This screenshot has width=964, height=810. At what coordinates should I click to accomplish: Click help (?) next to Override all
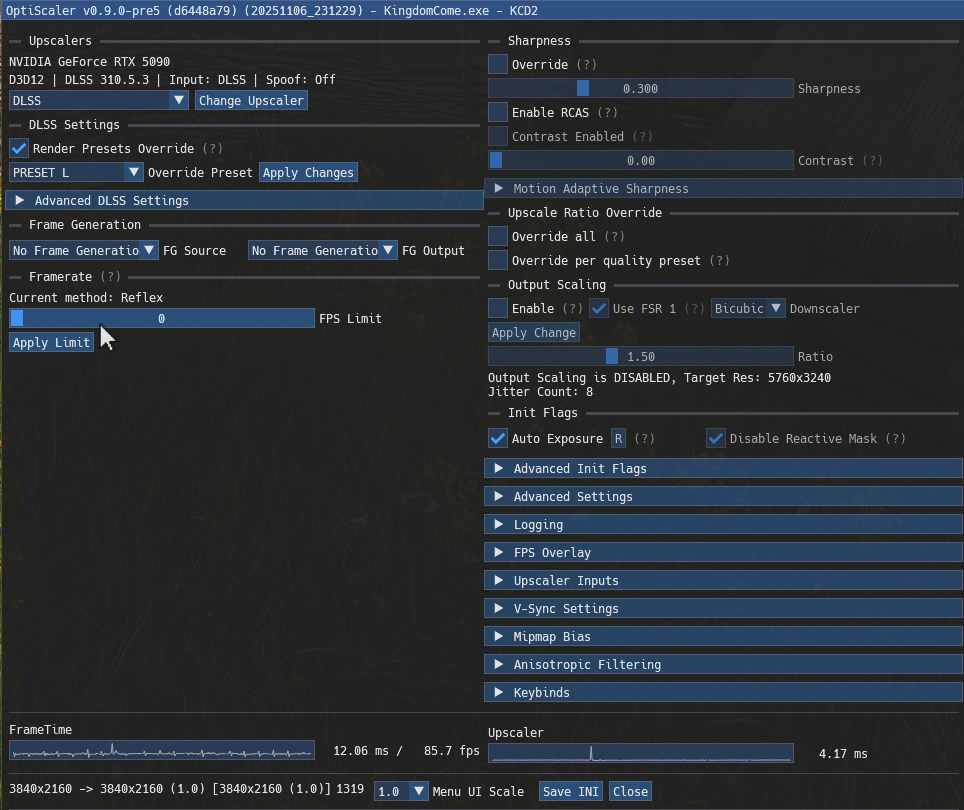click(x=614, y=236)
